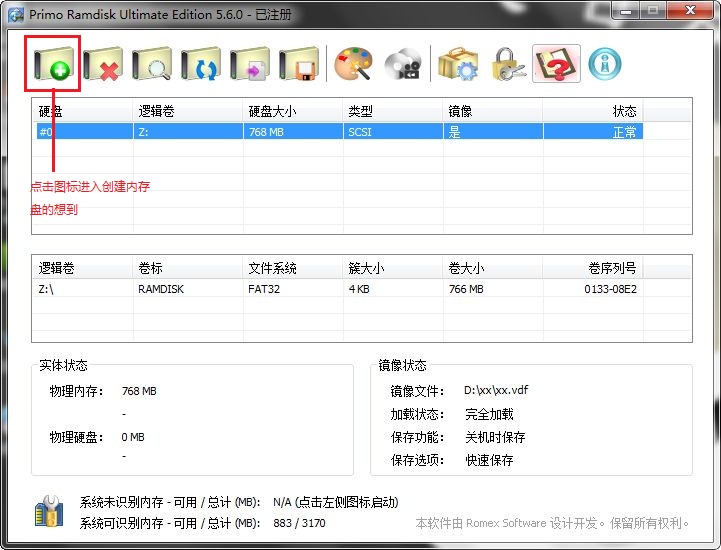Click the 类型 column header
The image size is (721, 550).
(x=393, y=111)
